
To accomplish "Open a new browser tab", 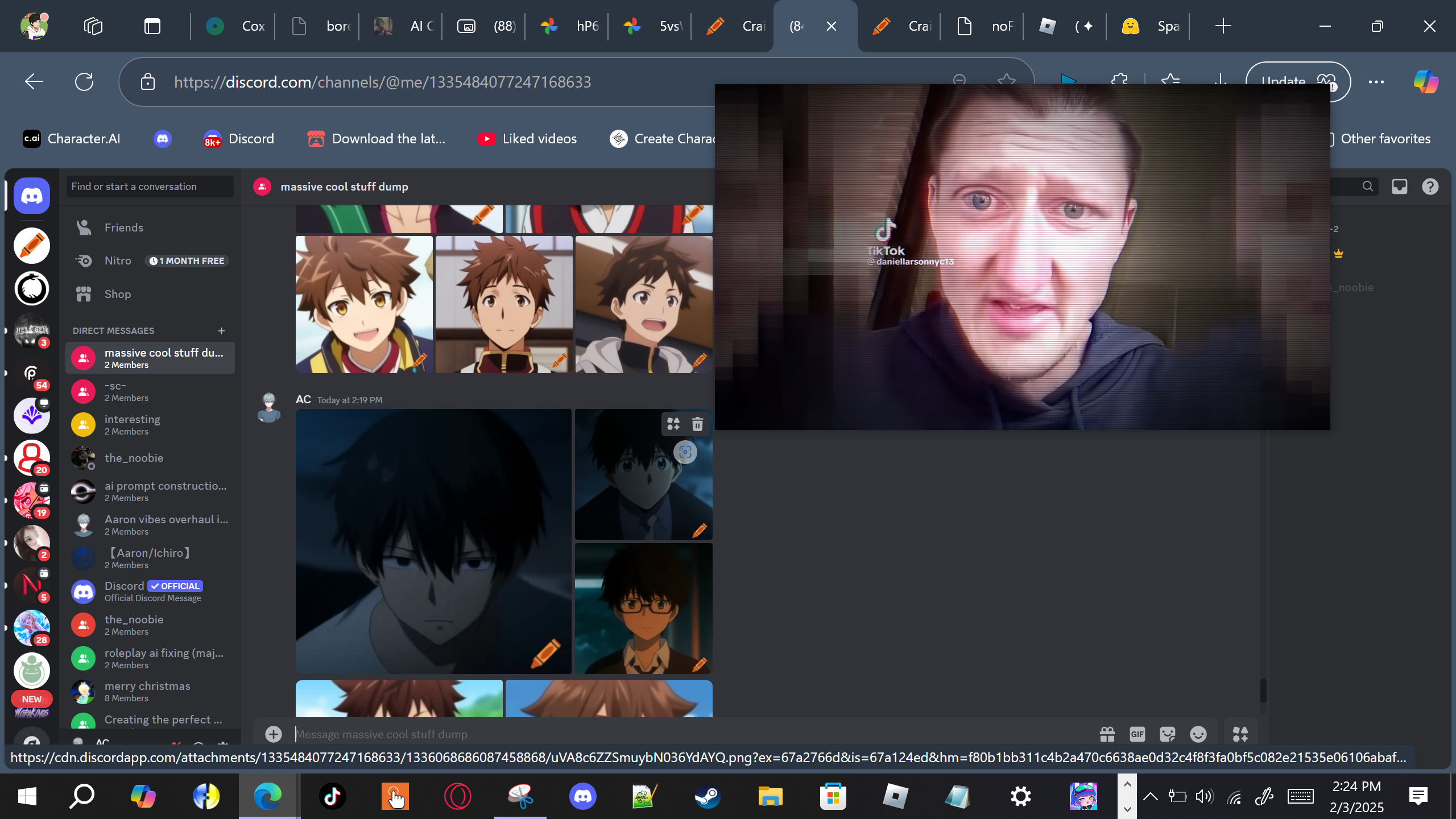I will click(1223, 26).
